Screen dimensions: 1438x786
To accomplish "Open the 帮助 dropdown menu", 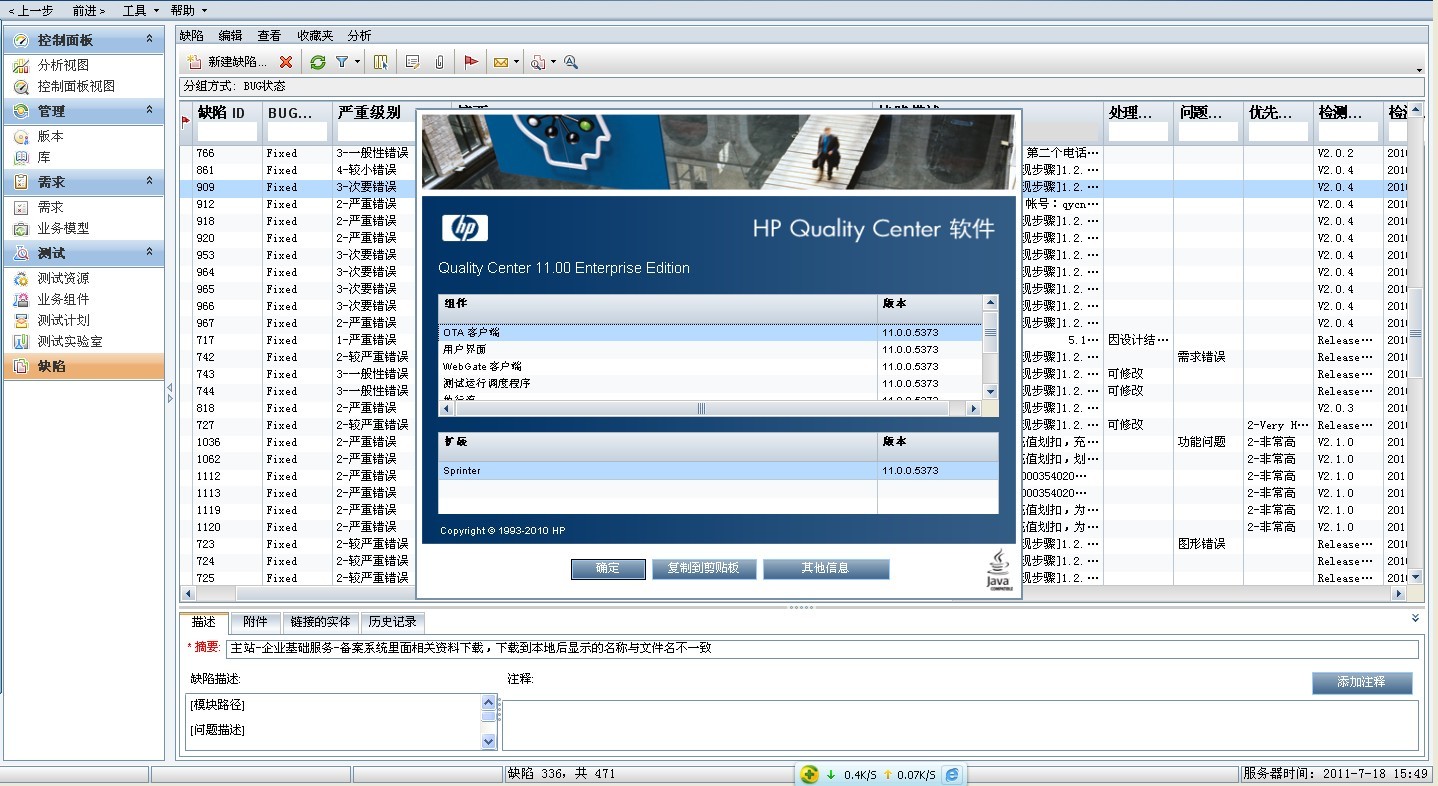I will coord(188,10).
